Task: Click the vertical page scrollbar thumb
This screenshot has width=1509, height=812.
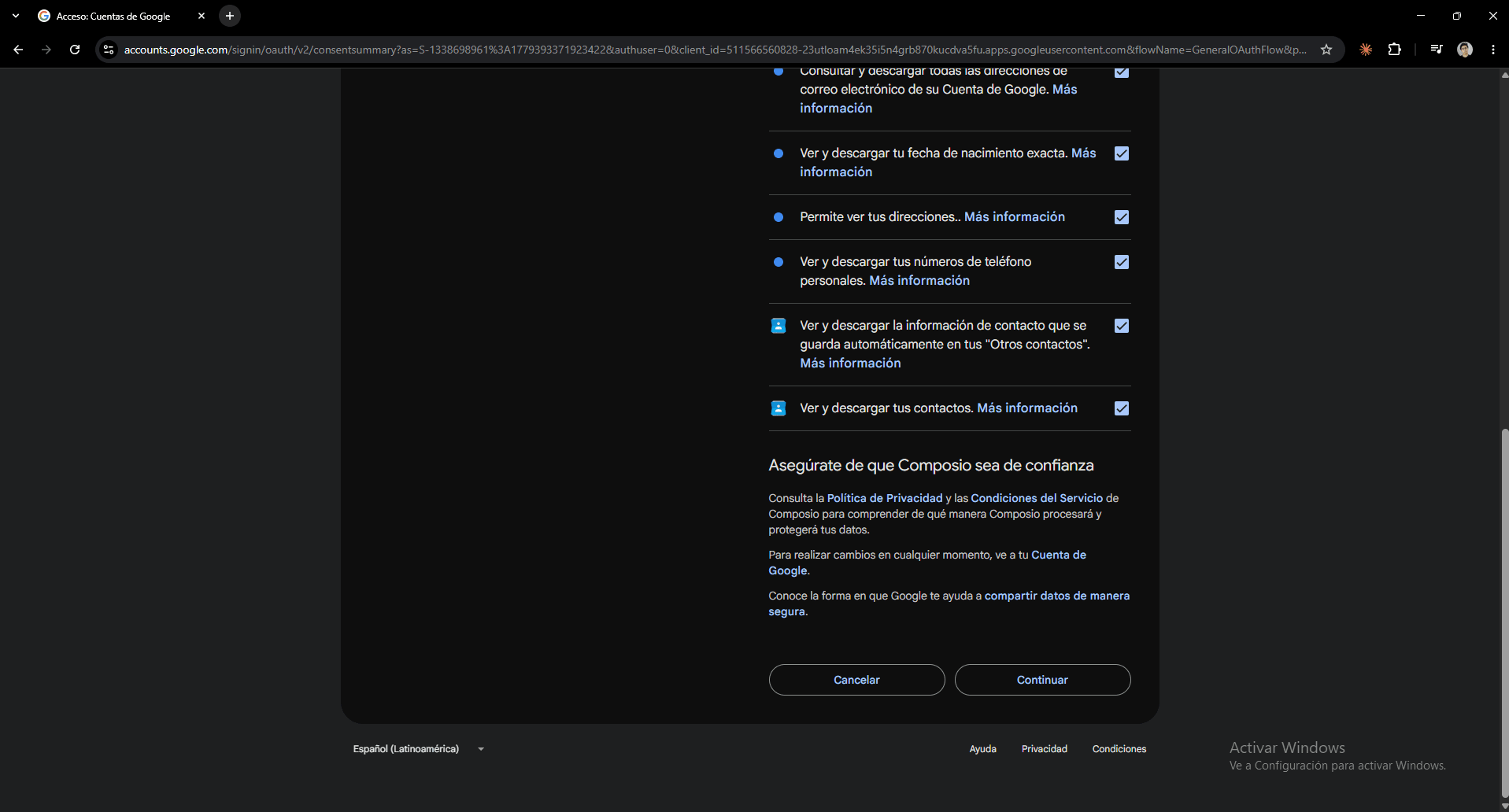Action: [1504, 614]
